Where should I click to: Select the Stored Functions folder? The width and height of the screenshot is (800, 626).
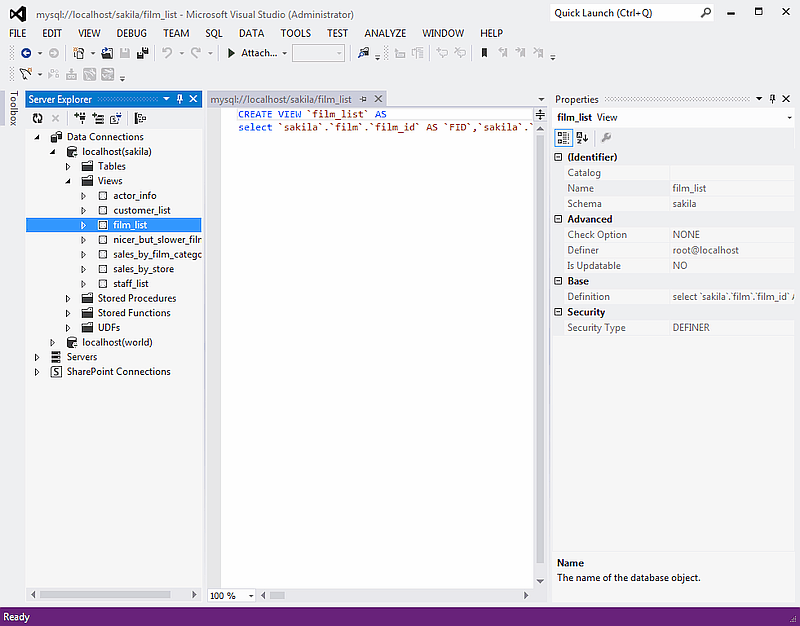click(x=134, y=313)
